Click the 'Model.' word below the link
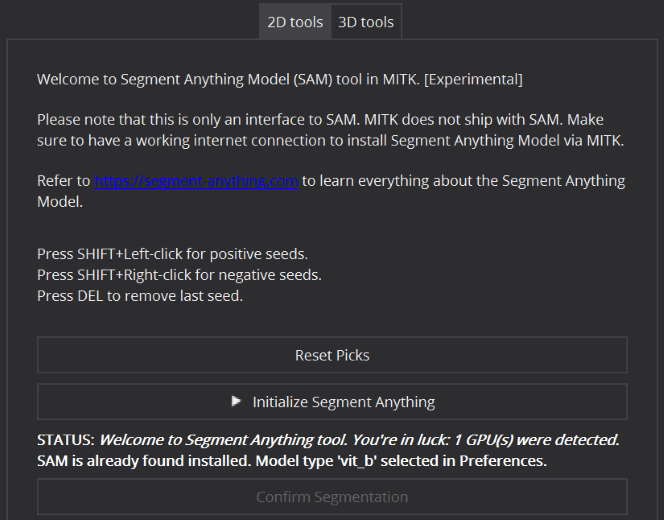The height and width of the screenshot is (520, 664). coord(60,202)
